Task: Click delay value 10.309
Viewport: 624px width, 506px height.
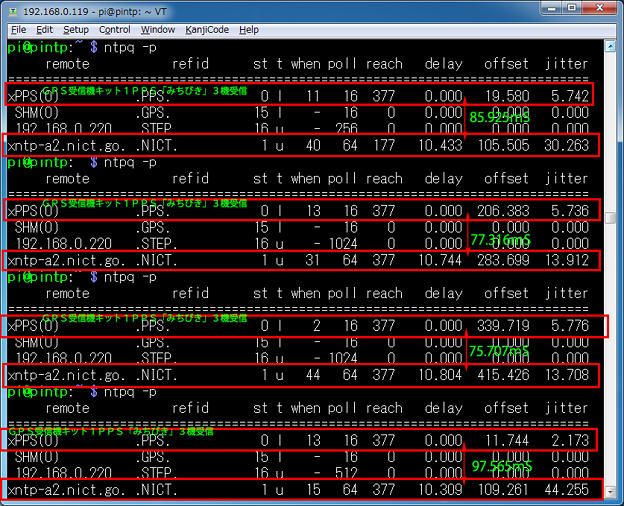Action: click(441, 489)
